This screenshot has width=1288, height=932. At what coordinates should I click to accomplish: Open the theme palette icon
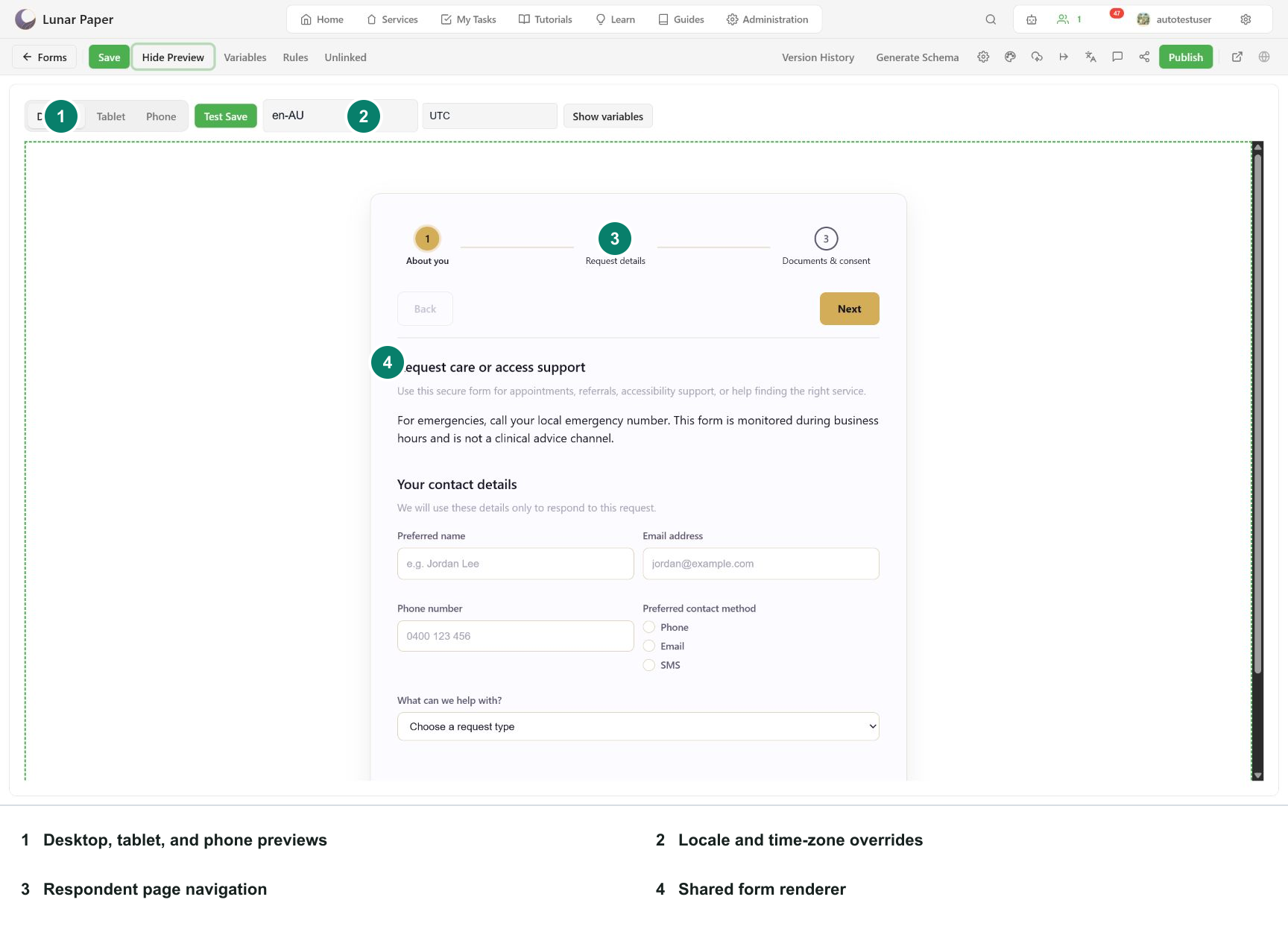click(x=1010, y=57)
